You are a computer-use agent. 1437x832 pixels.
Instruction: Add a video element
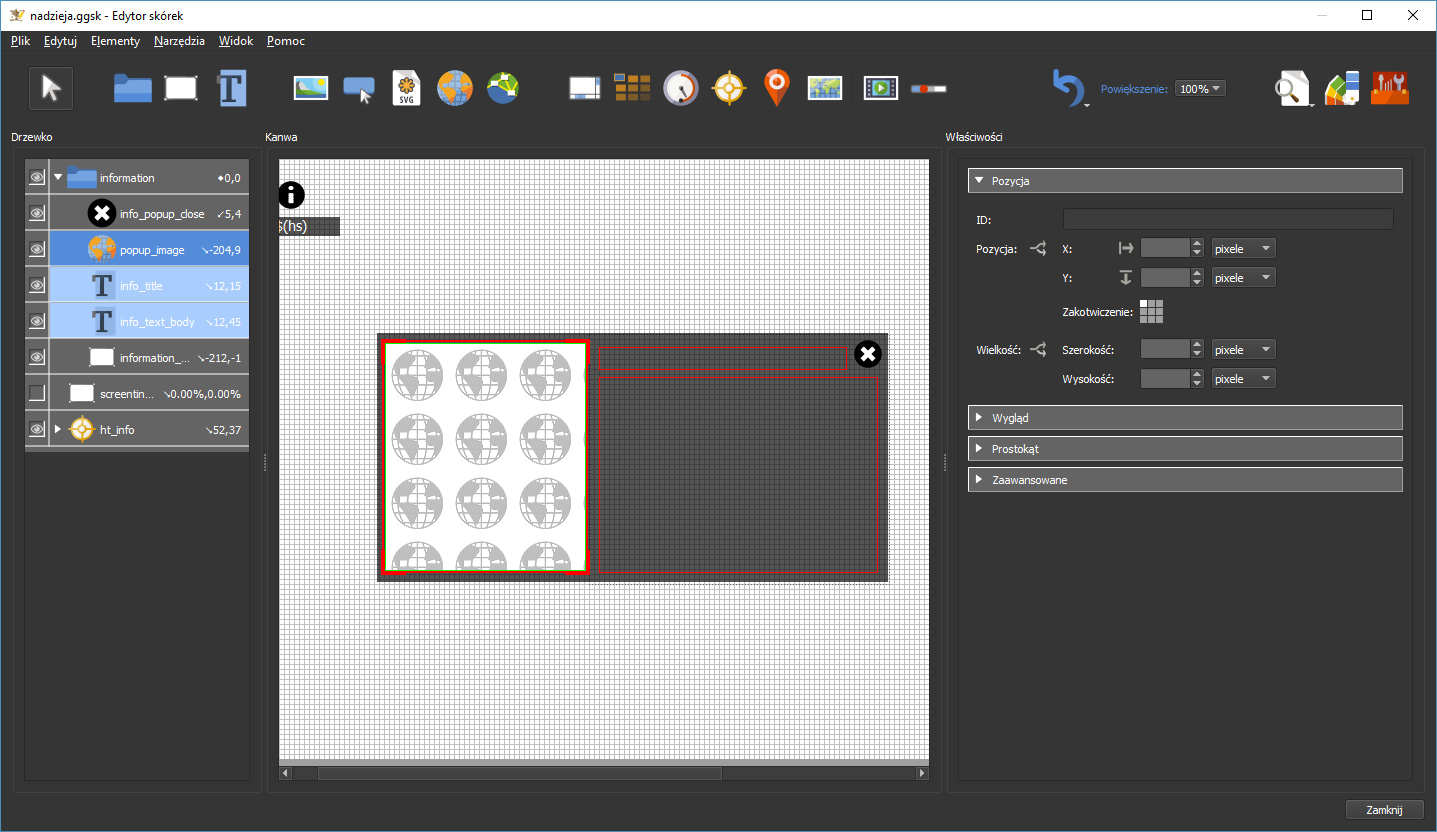(881, 88)
